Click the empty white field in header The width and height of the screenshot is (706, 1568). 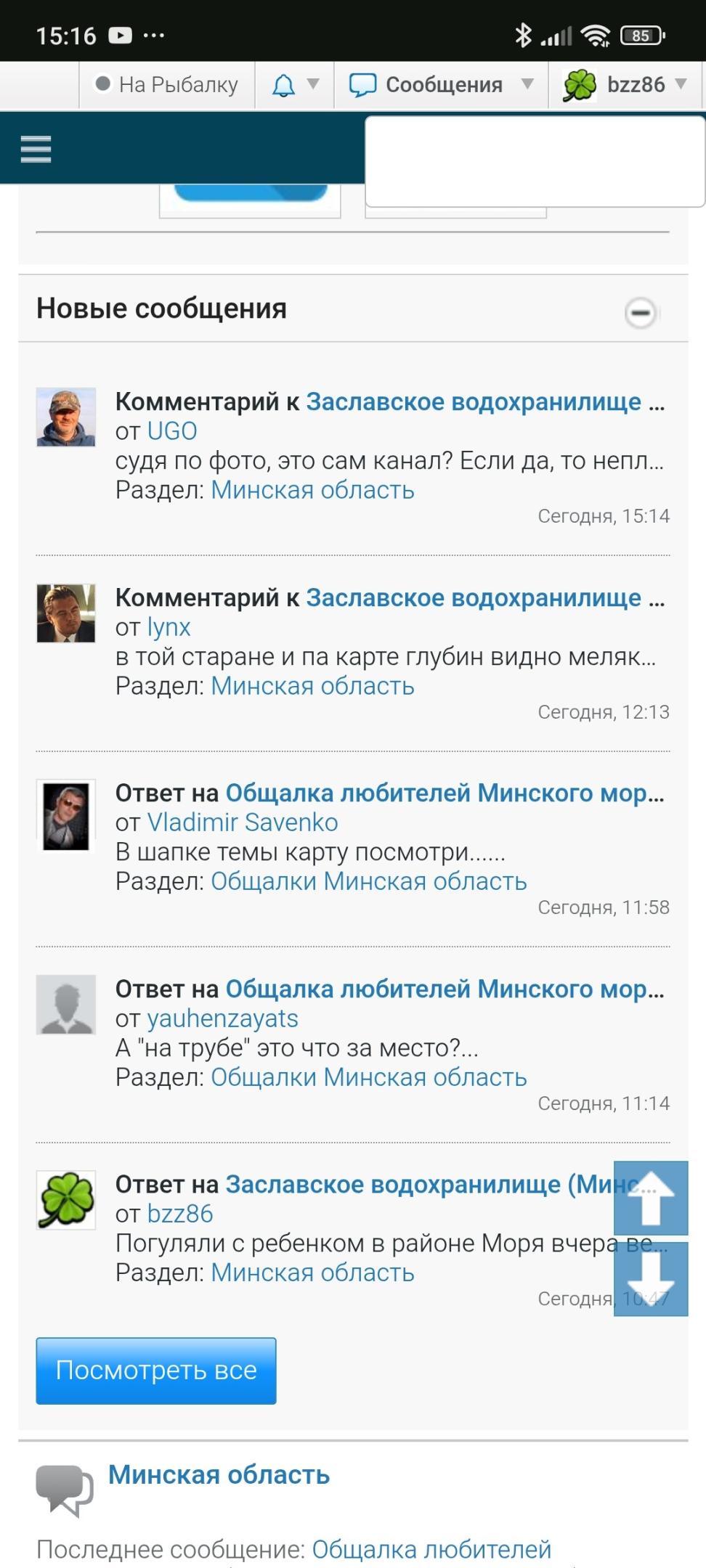pos(535,161)
